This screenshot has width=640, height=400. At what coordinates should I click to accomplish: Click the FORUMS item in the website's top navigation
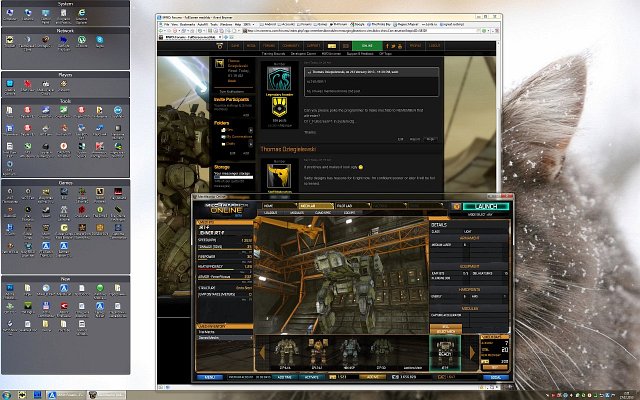point(269,46)
